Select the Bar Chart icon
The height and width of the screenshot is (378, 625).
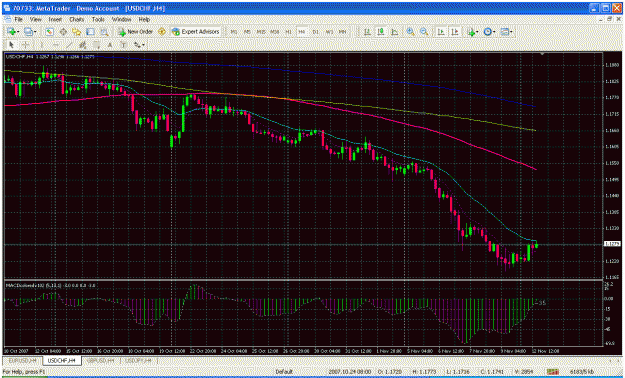pos(367,32)
